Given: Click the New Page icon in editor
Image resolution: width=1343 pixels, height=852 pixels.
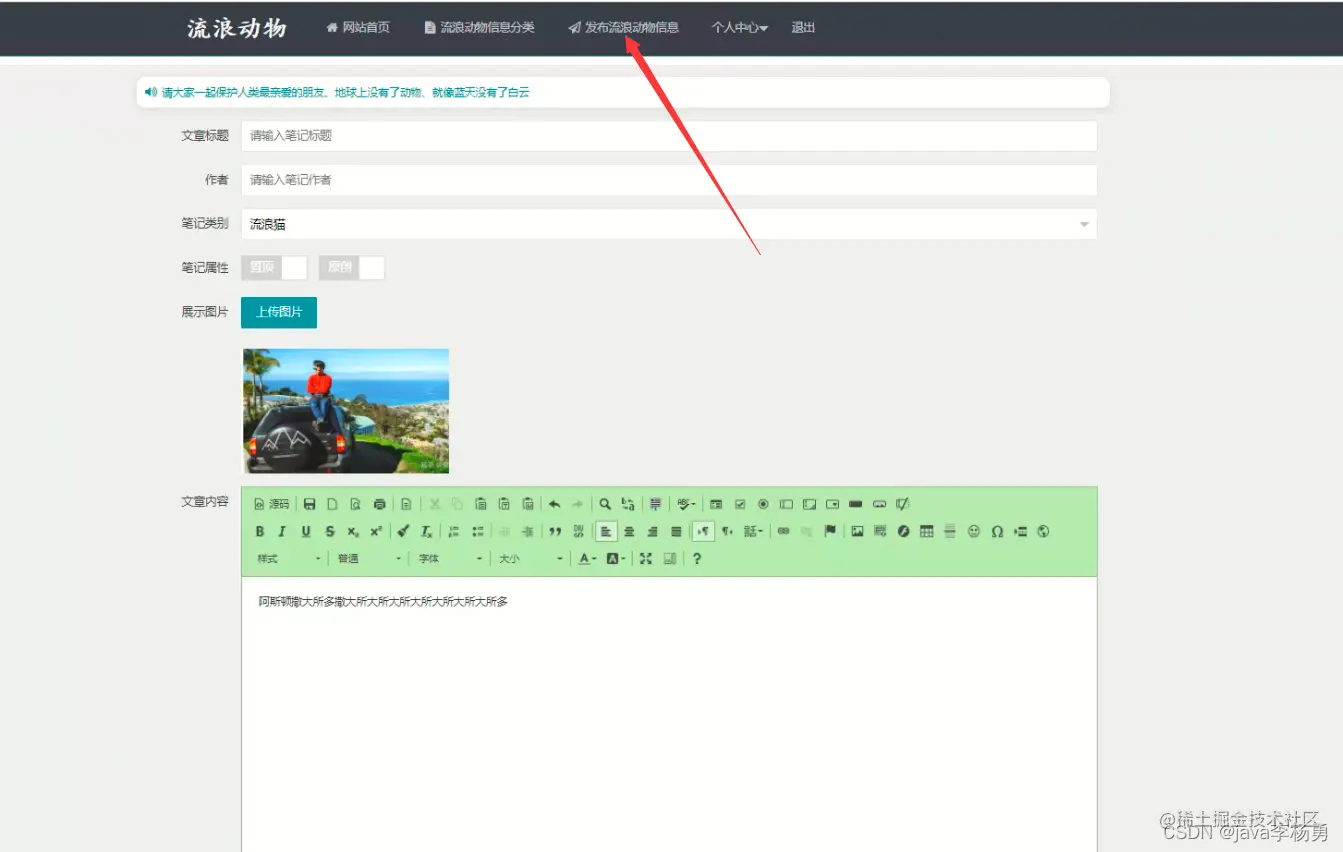Looking at the screenshot, I should point(332,504).
